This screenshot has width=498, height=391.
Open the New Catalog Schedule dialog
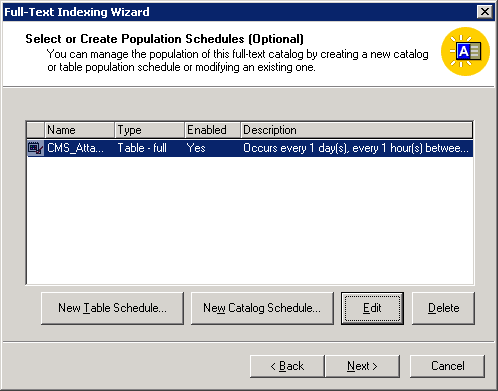coord(262,308)
